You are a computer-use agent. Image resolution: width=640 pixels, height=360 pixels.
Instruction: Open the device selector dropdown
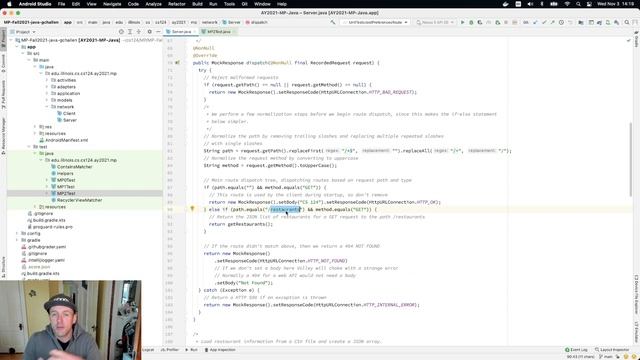pyautogui.click(x=435, y=22)
